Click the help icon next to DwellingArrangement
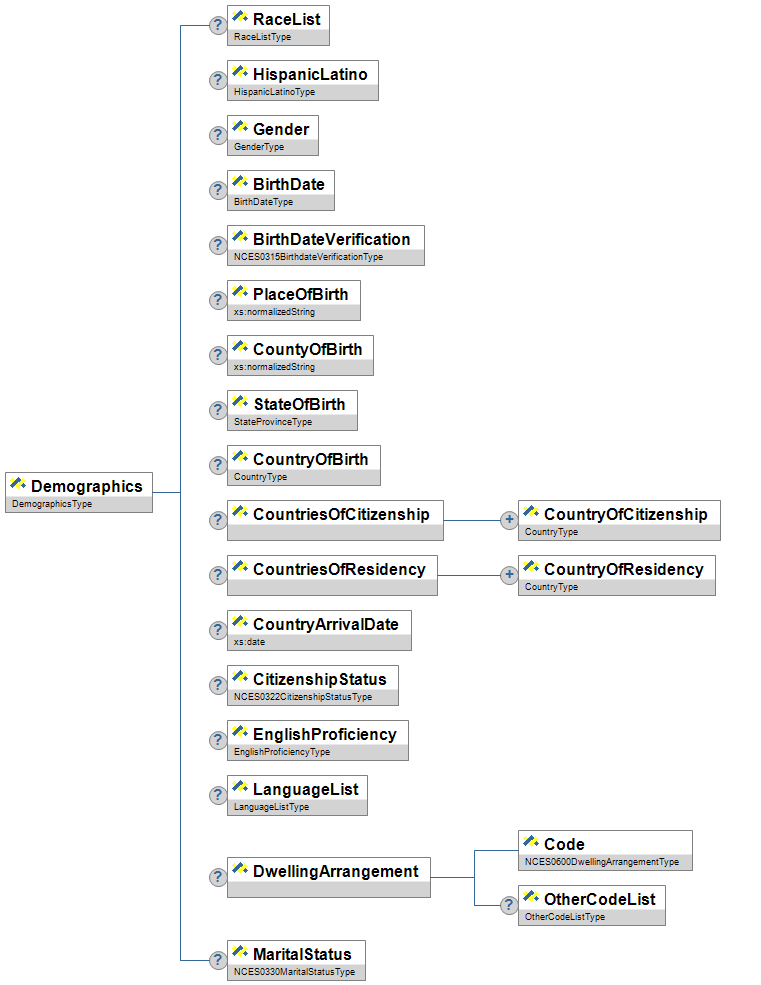The image size is (761, 985). pyautogui.click(x=217, y=877)
